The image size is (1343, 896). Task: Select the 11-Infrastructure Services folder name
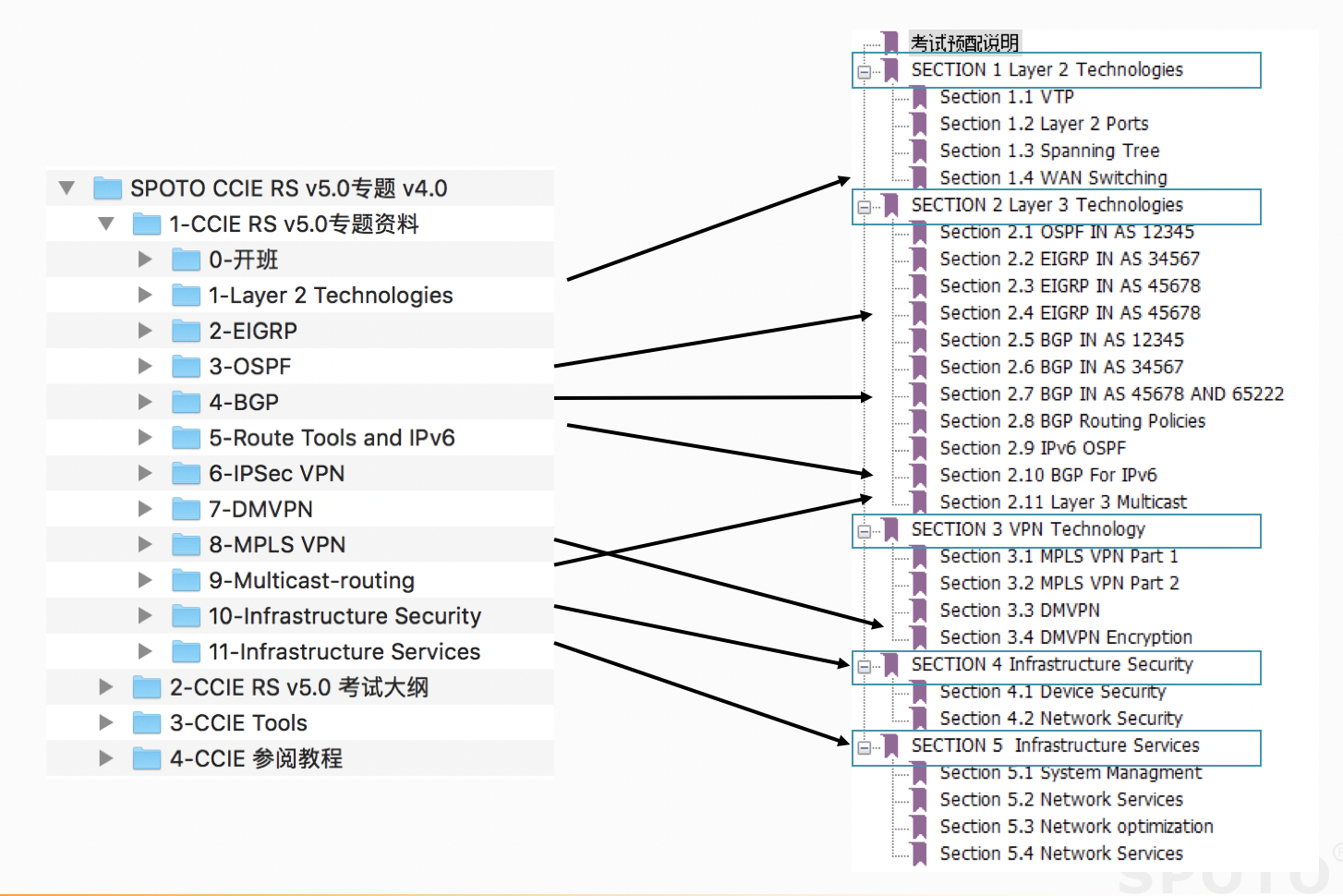pyautogui.click(x=345, y=652)
